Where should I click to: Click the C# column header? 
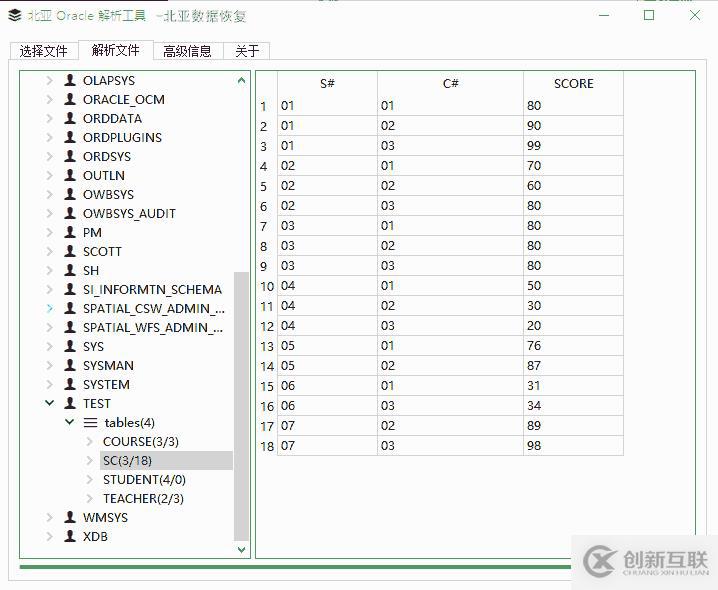click(451, 83)
